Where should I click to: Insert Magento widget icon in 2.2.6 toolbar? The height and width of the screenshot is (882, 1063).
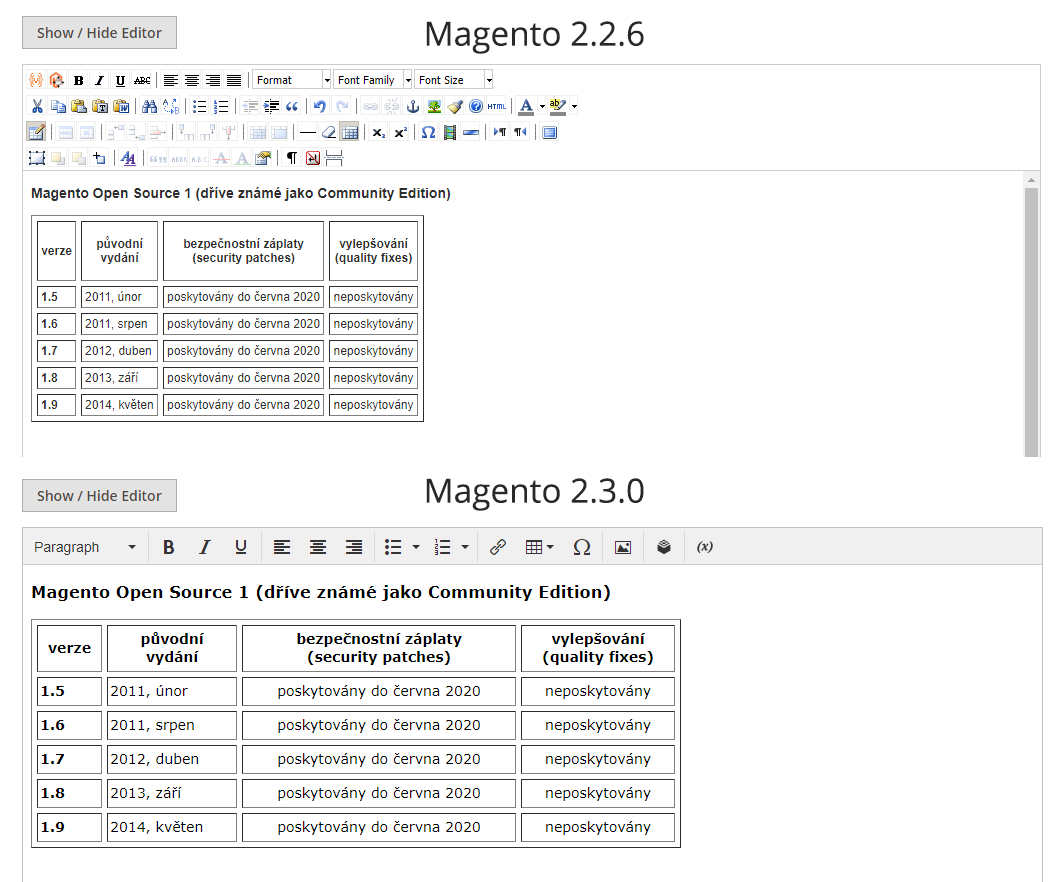coord(57,80)
